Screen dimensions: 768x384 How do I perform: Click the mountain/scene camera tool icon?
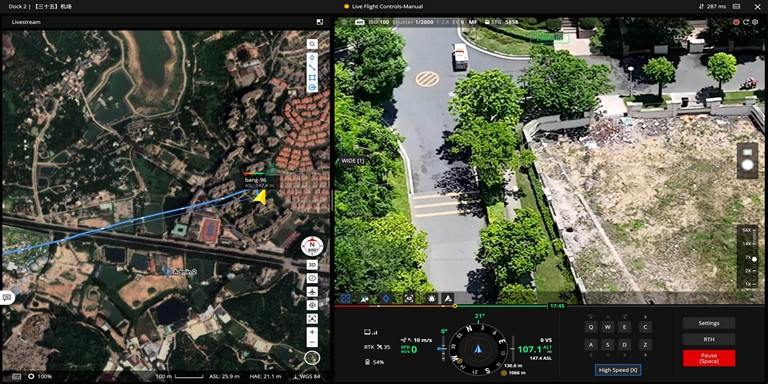[364, 298]
